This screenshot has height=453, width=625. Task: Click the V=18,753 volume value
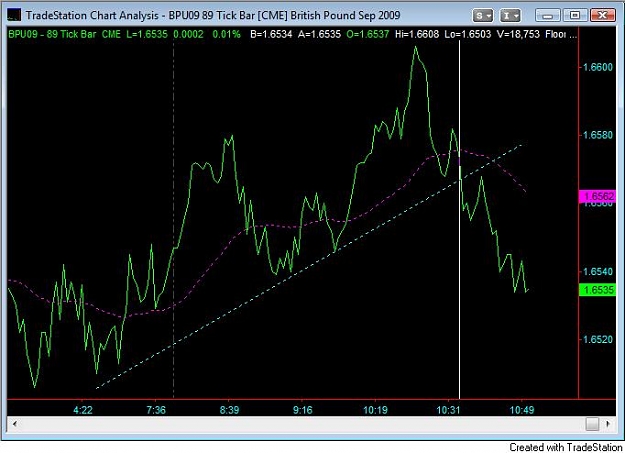pos(518,34)
